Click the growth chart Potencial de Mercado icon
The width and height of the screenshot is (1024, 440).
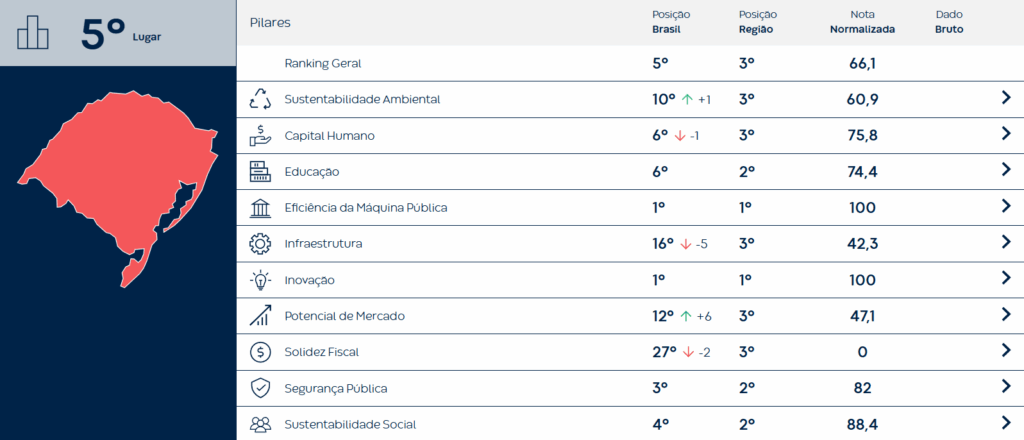click(260, 316)
